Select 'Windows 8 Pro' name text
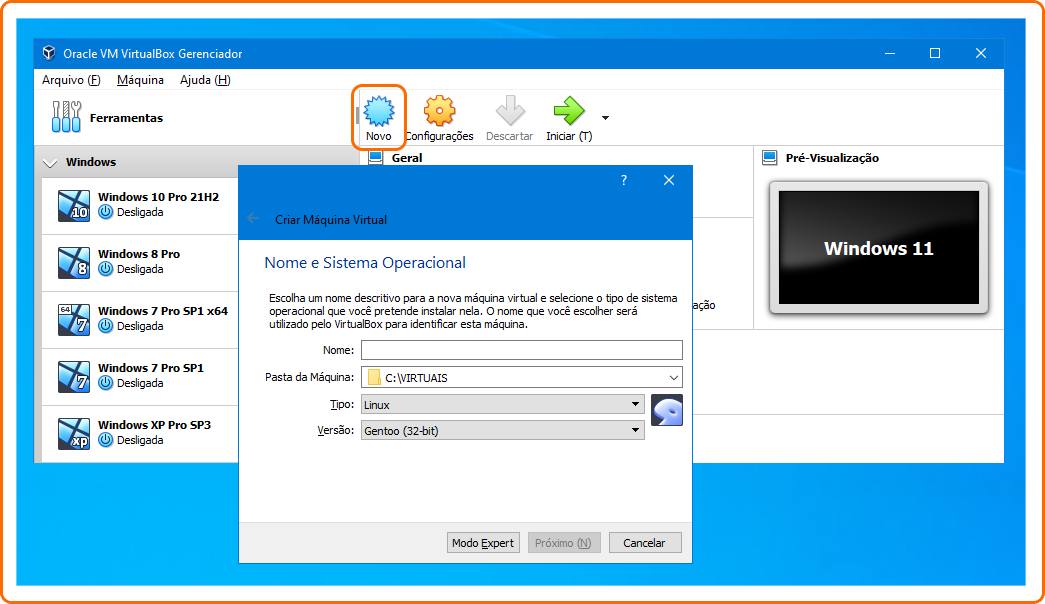1045x604 pixels. pos(139,254)
